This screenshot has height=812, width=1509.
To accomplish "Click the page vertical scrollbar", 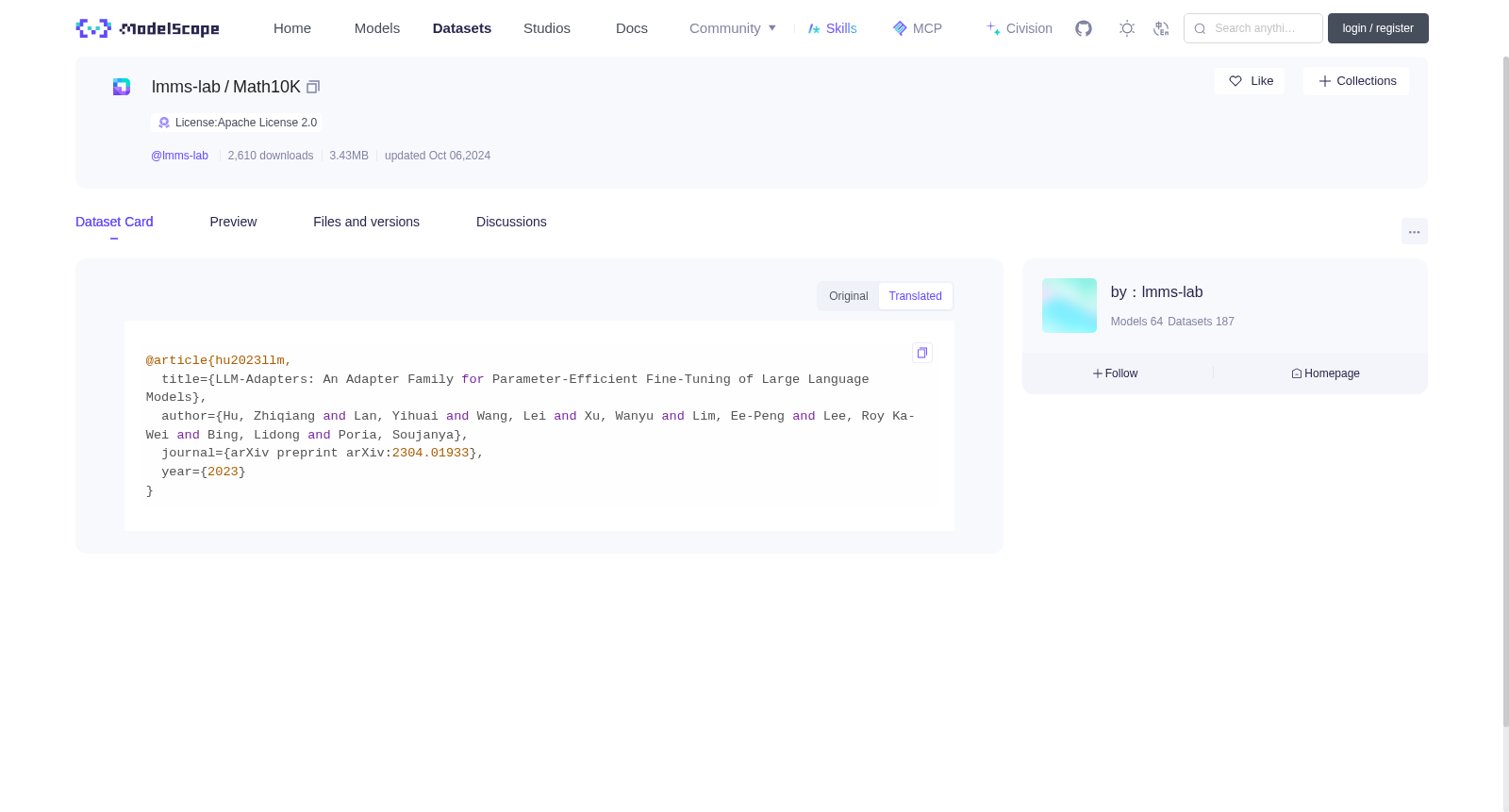I will [1505, 391].
